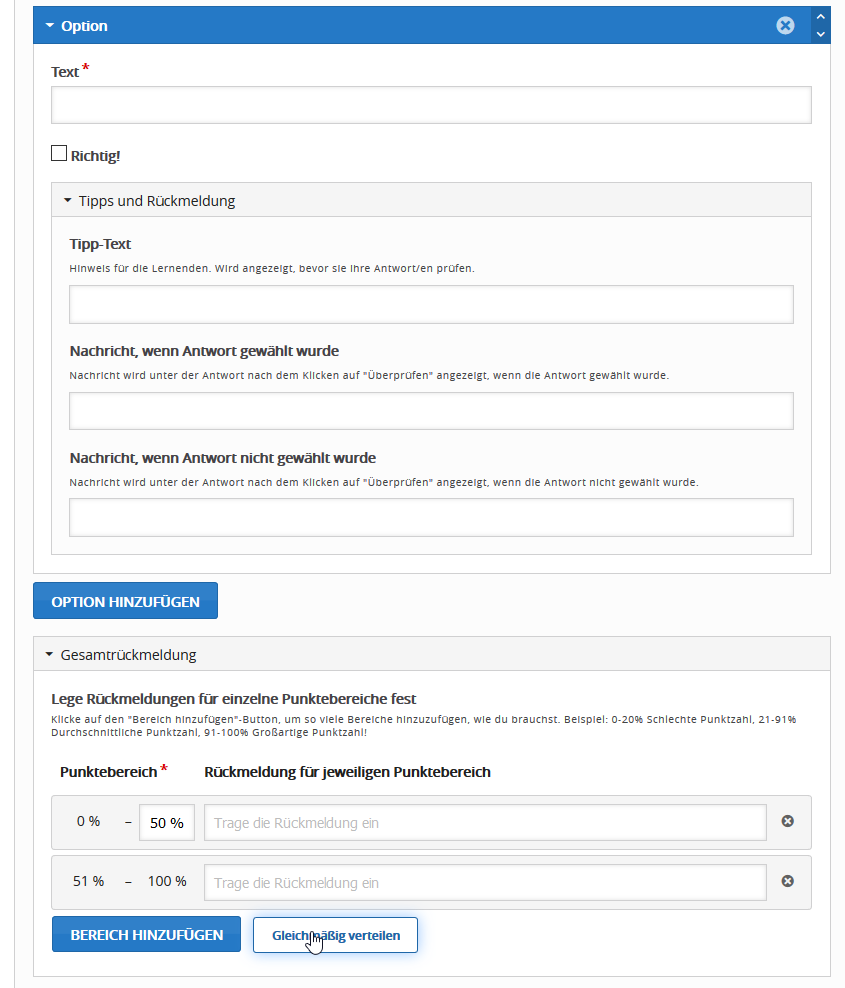Viewport: 845px width, 988px height.
Task: Click Gleichmäßig verteilen button
Action: tap(335, 936)
